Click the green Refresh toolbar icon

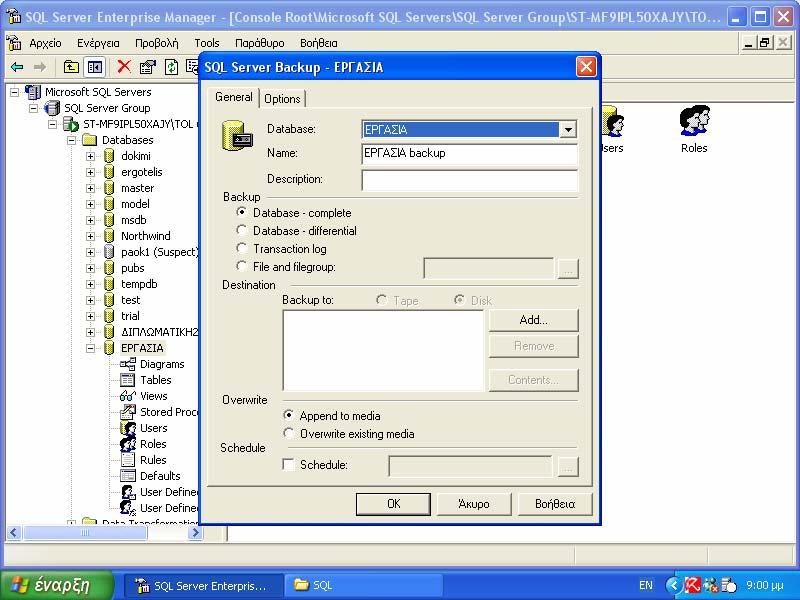(x=171, y=67)
